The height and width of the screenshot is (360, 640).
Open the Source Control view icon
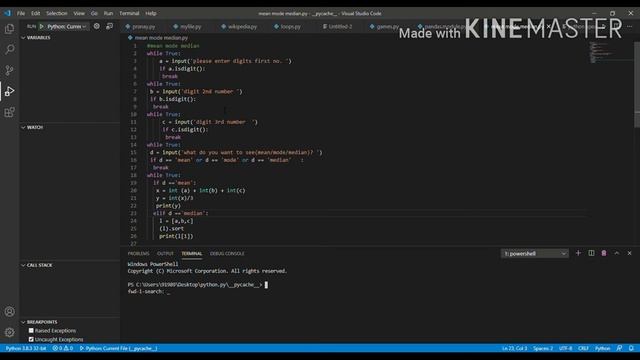[9, 70]
